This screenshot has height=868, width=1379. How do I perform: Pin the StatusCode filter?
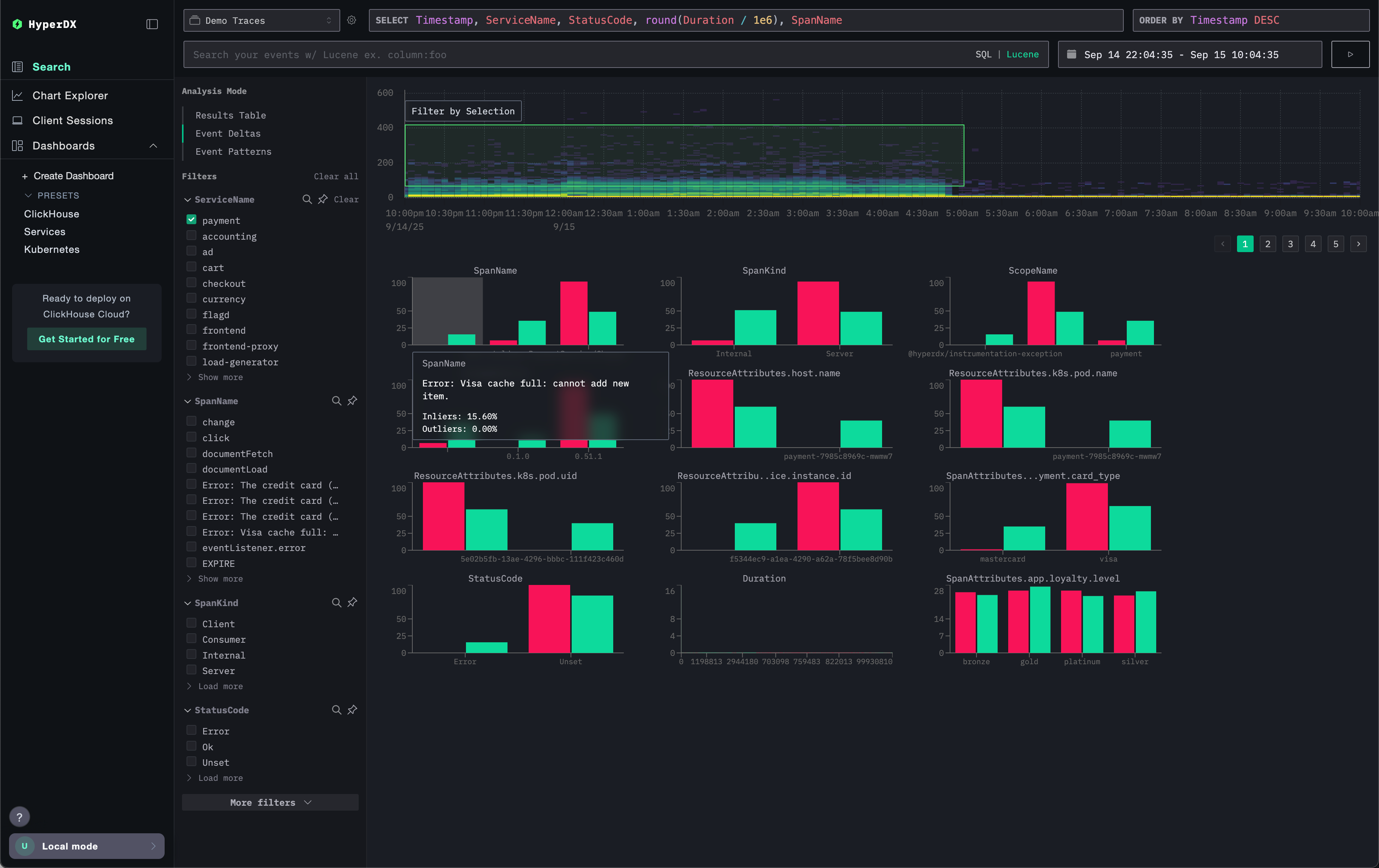click(x=352, y=709)
